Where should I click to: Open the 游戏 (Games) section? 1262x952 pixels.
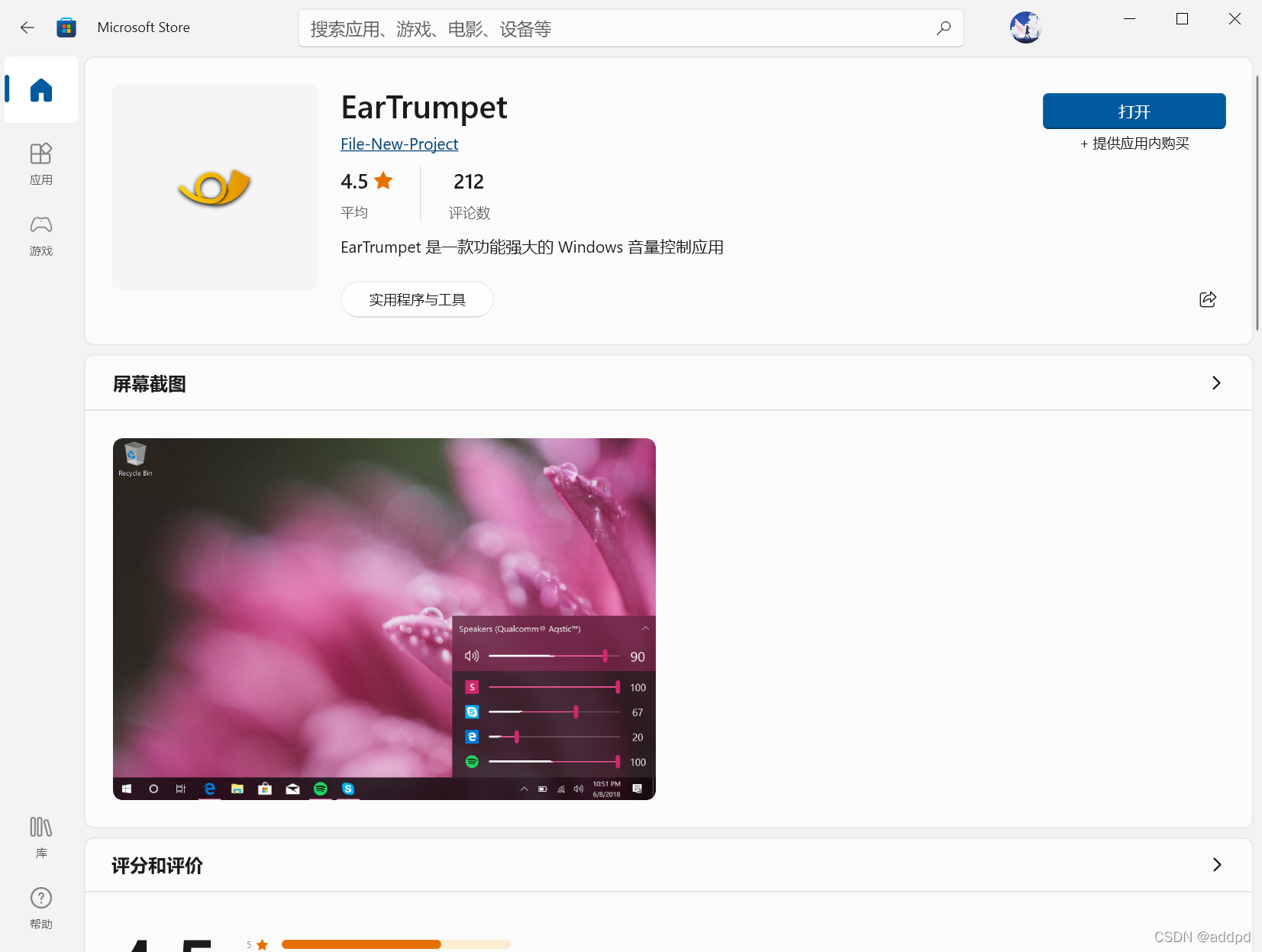[x=41, y=235]
